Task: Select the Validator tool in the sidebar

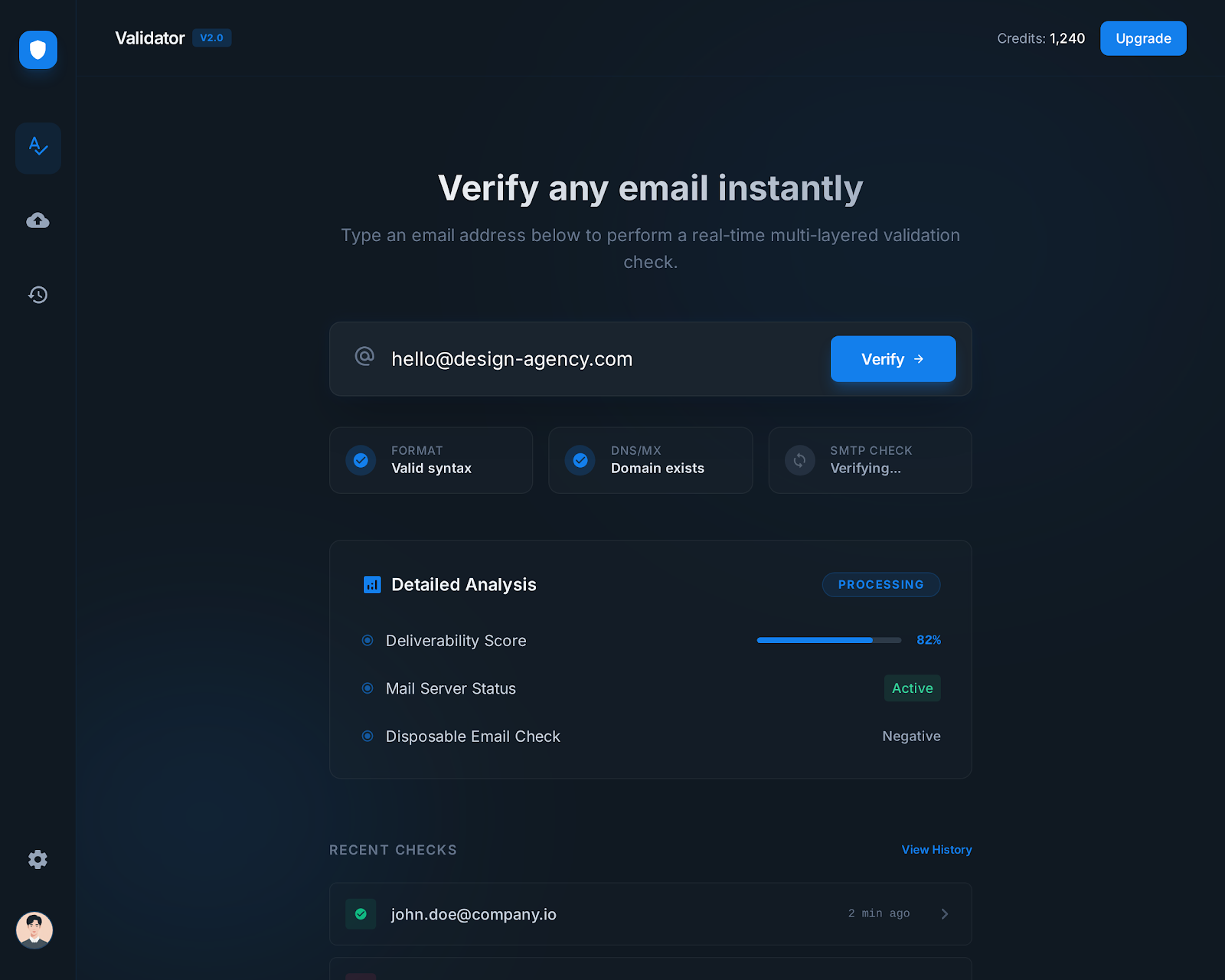Action: point(38,149)
